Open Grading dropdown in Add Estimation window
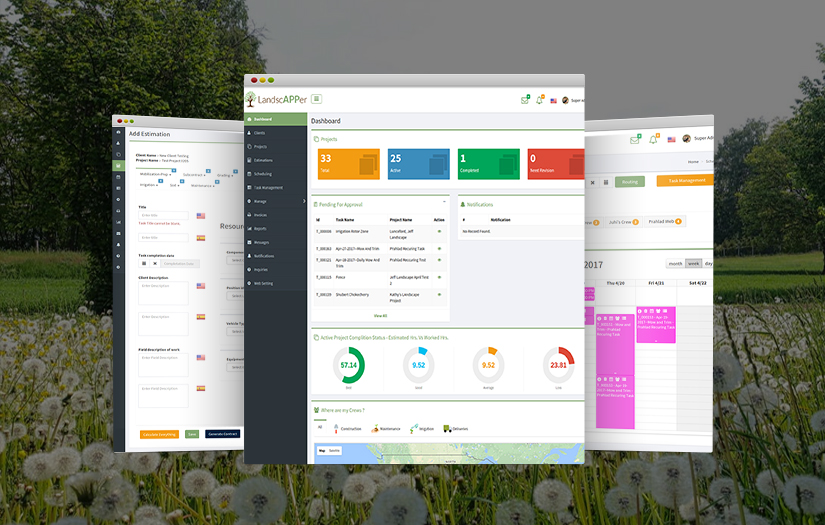 tap(225, 175)
